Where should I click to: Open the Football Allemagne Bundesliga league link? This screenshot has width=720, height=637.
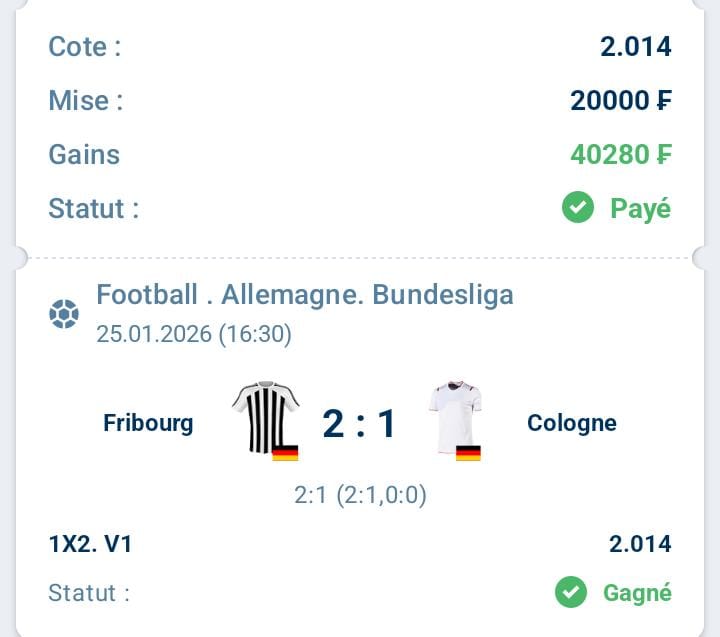pos(305,295)
